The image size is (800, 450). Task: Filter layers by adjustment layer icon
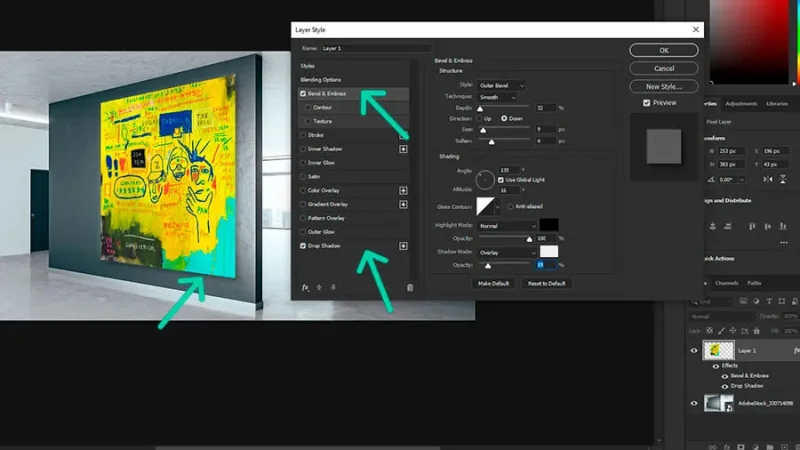pyautogui.click(x=756, y=302)
